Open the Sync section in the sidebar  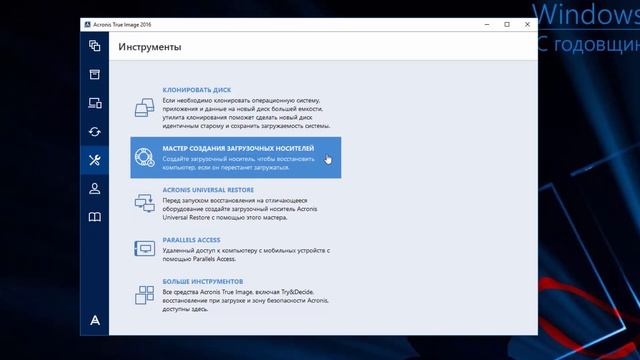(95, 131)
